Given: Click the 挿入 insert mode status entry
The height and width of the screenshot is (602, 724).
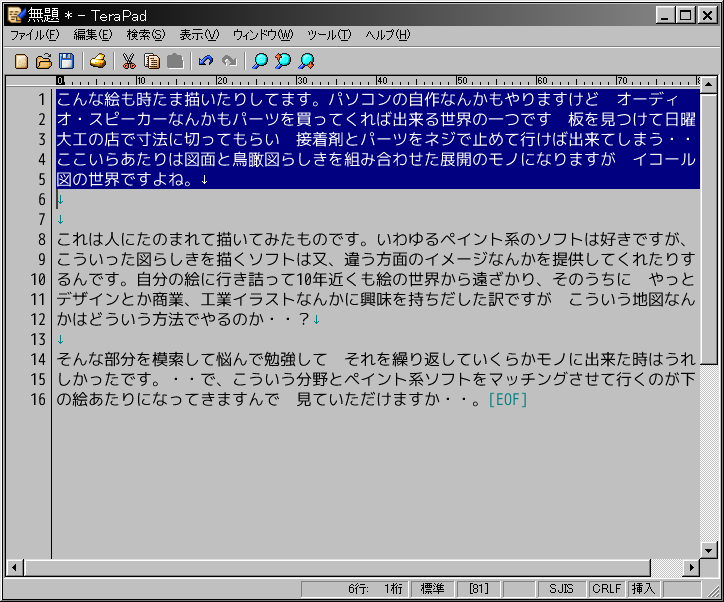Looking at the screenshot, I should 643,589.
